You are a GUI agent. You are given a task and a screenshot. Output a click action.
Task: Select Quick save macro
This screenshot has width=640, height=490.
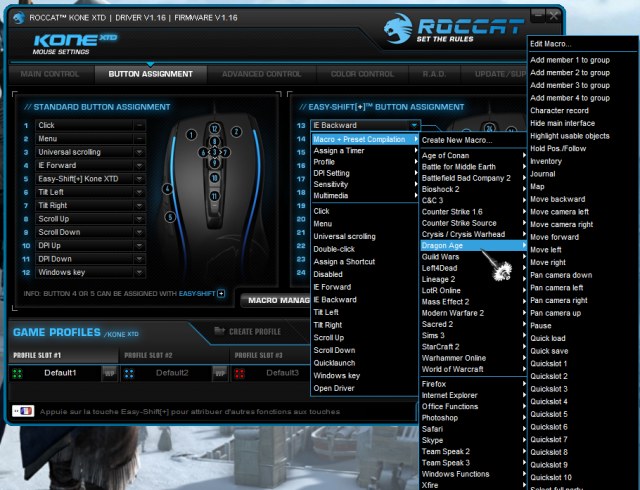(x=549, y=351)
